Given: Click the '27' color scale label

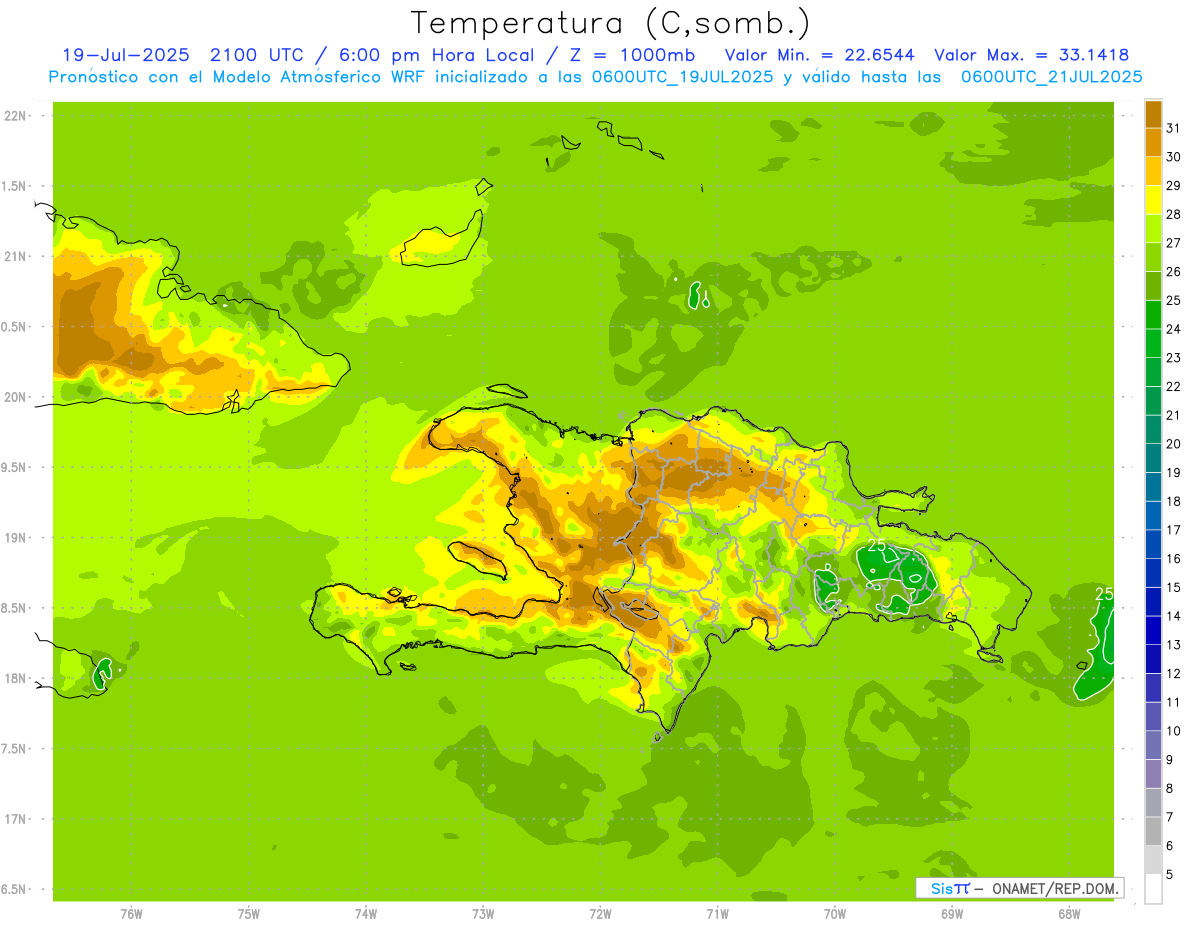Looking at the screenshot, I should click(1174, 242).
